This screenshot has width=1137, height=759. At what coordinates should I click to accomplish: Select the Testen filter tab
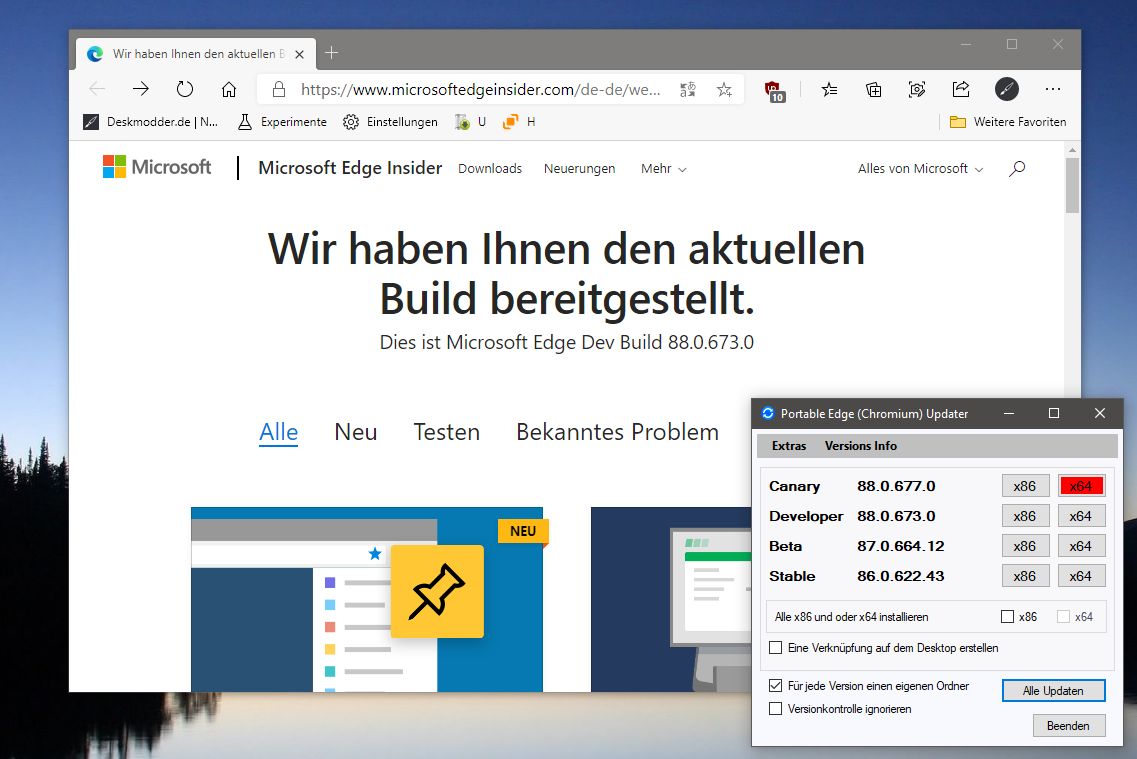pyautogui.click(x=447, y=432)
